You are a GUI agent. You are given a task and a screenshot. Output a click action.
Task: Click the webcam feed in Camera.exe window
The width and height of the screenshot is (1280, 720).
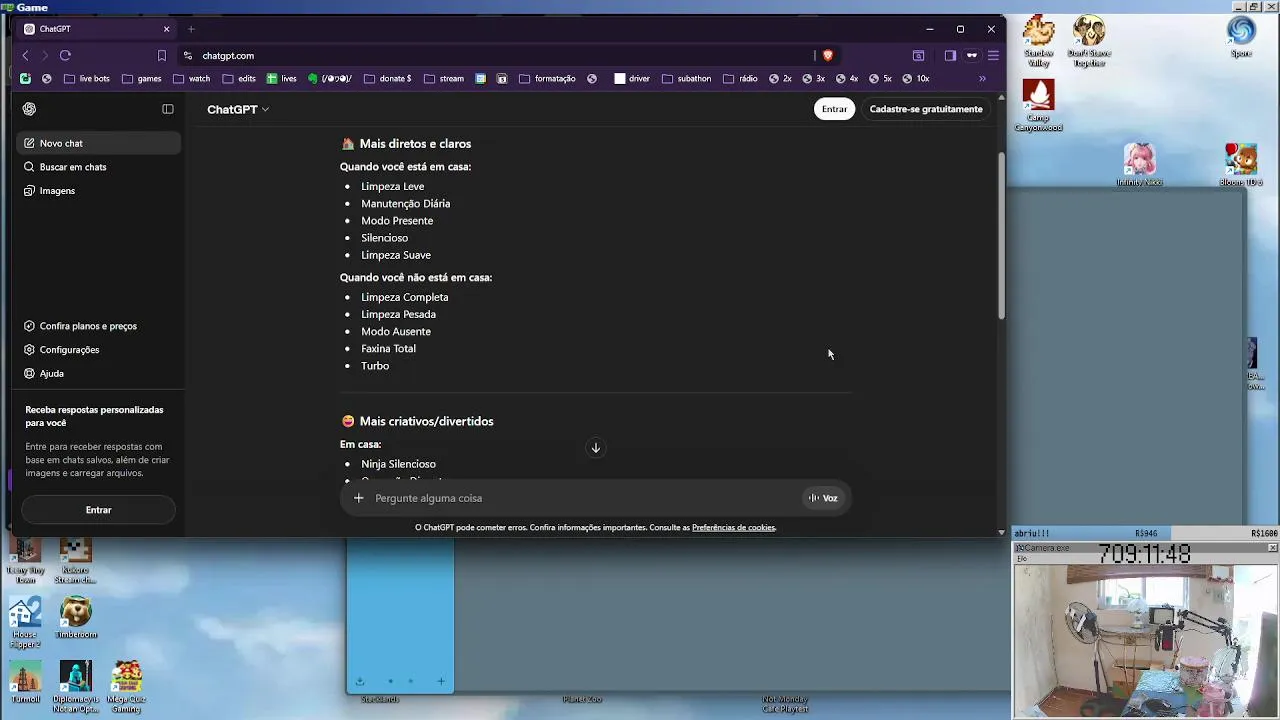point(1145,640)
